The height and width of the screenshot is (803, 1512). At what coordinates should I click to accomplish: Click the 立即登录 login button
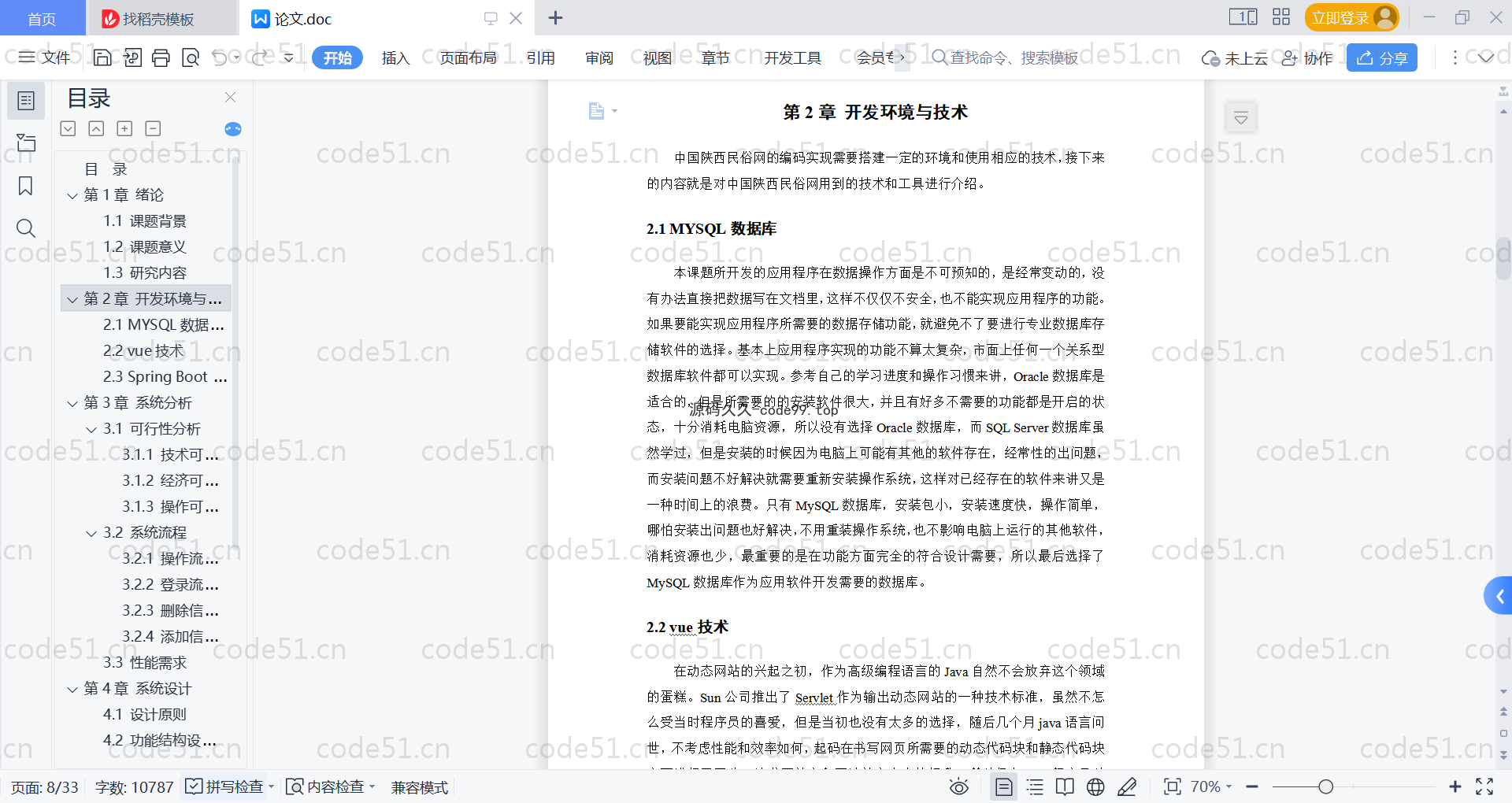coord(1351,17)
